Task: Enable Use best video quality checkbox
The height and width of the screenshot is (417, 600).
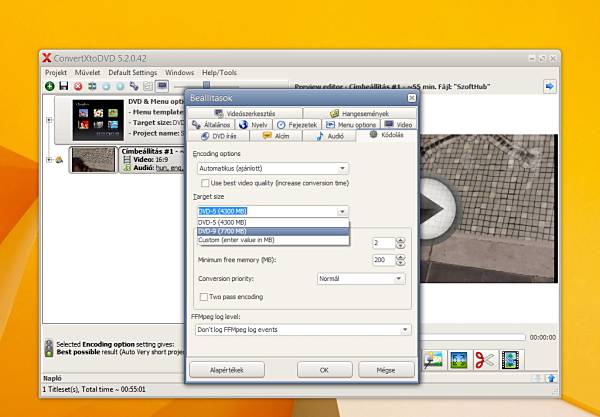Action: pos(205,183)
